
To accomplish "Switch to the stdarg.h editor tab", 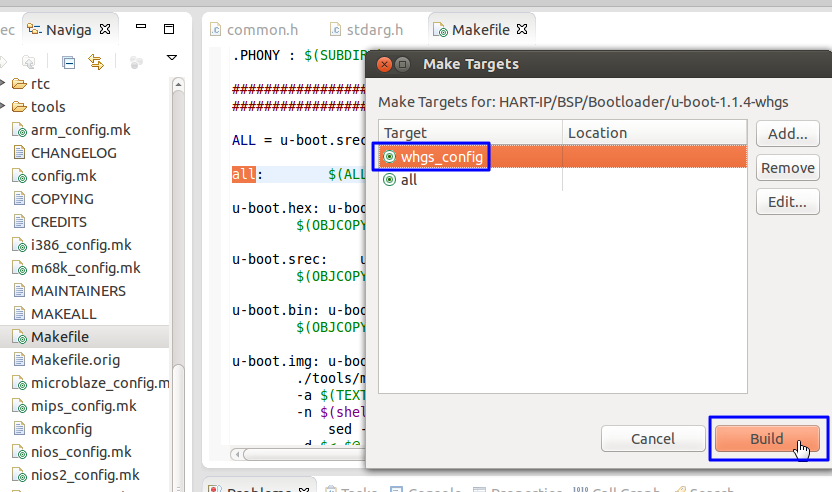I will (366, 30).
